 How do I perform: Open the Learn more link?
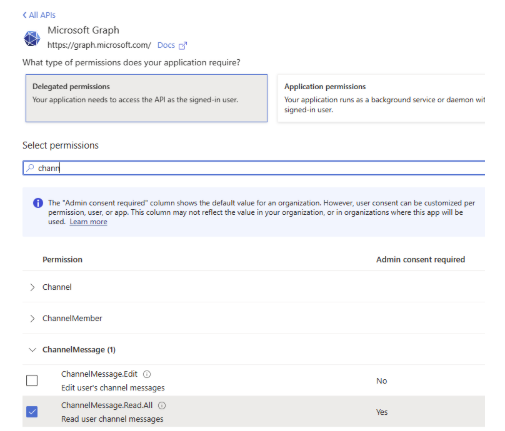(88, 222)
